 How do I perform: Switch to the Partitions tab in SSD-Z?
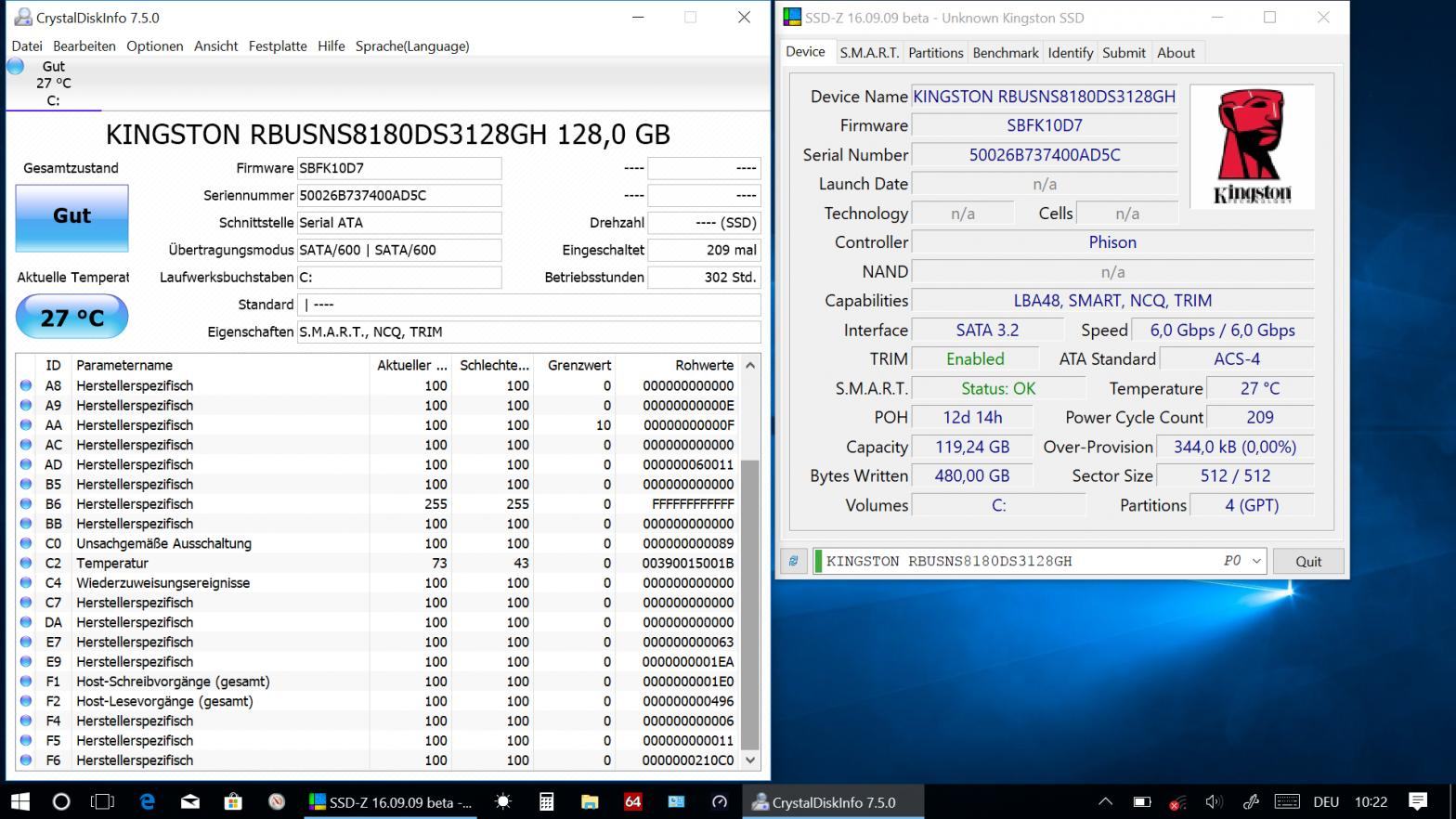[x=935, y=53]
